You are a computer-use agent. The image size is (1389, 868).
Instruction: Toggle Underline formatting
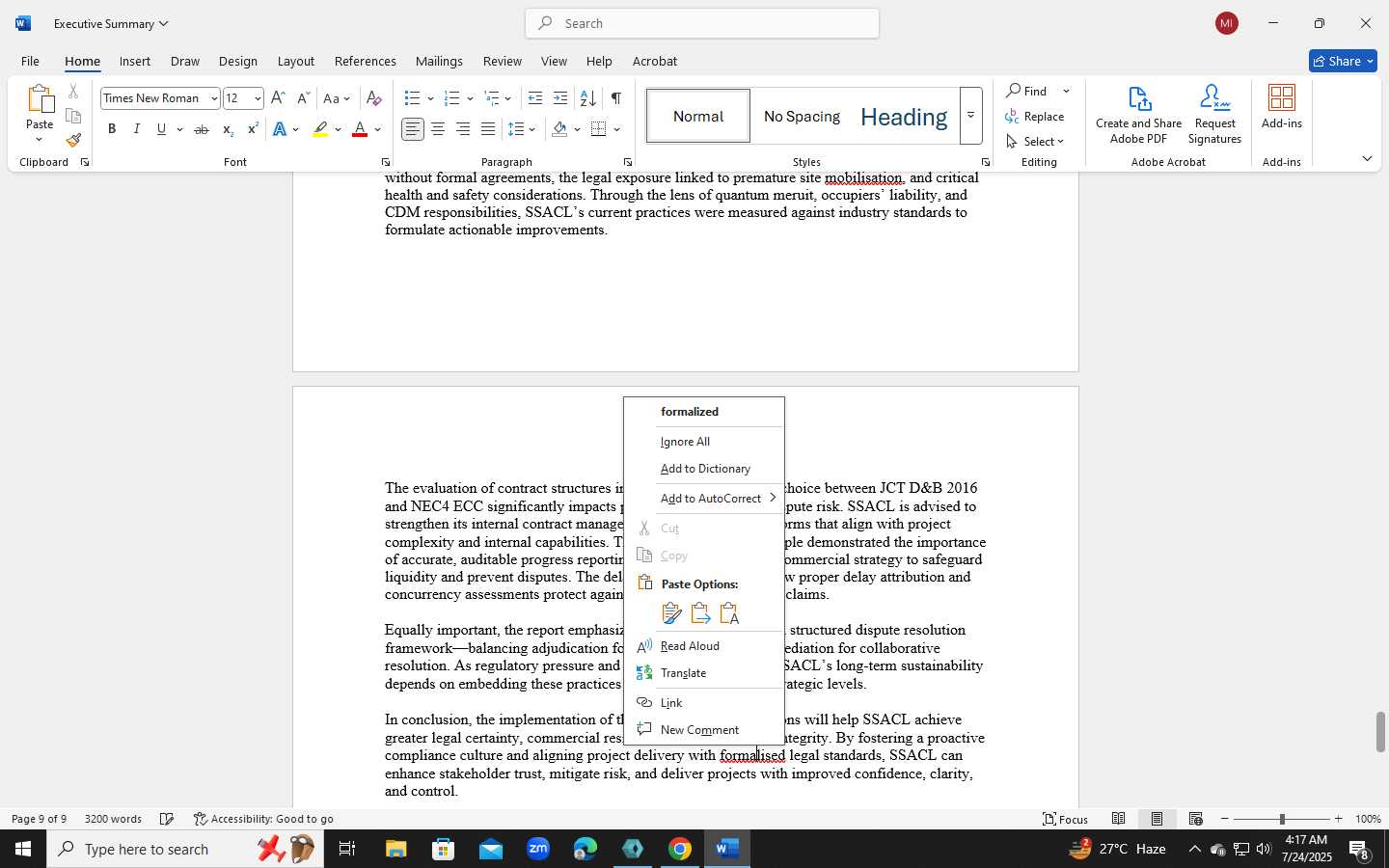pos(161,129)
